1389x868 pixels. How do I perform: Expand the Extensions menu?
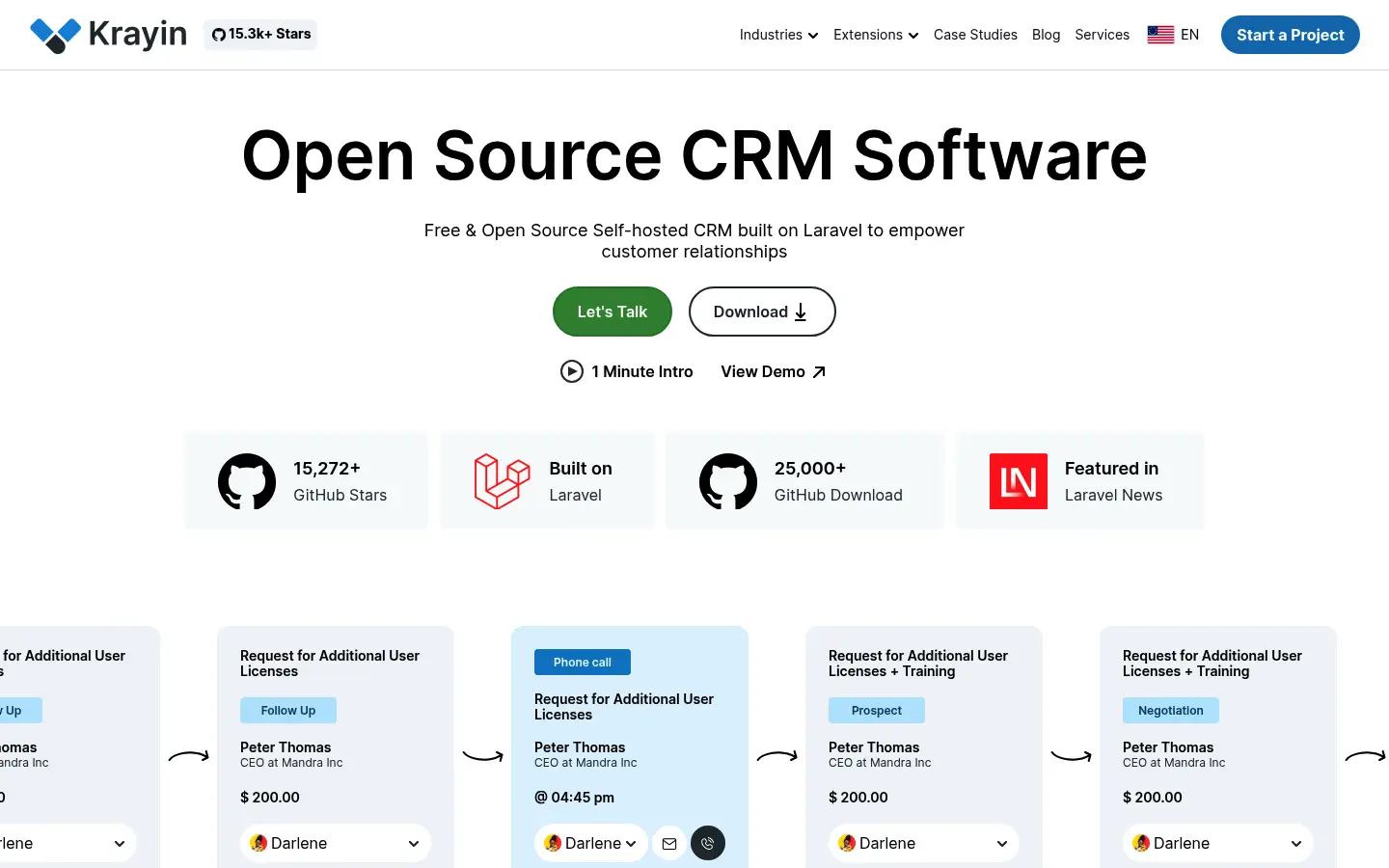tap(876, 35)
